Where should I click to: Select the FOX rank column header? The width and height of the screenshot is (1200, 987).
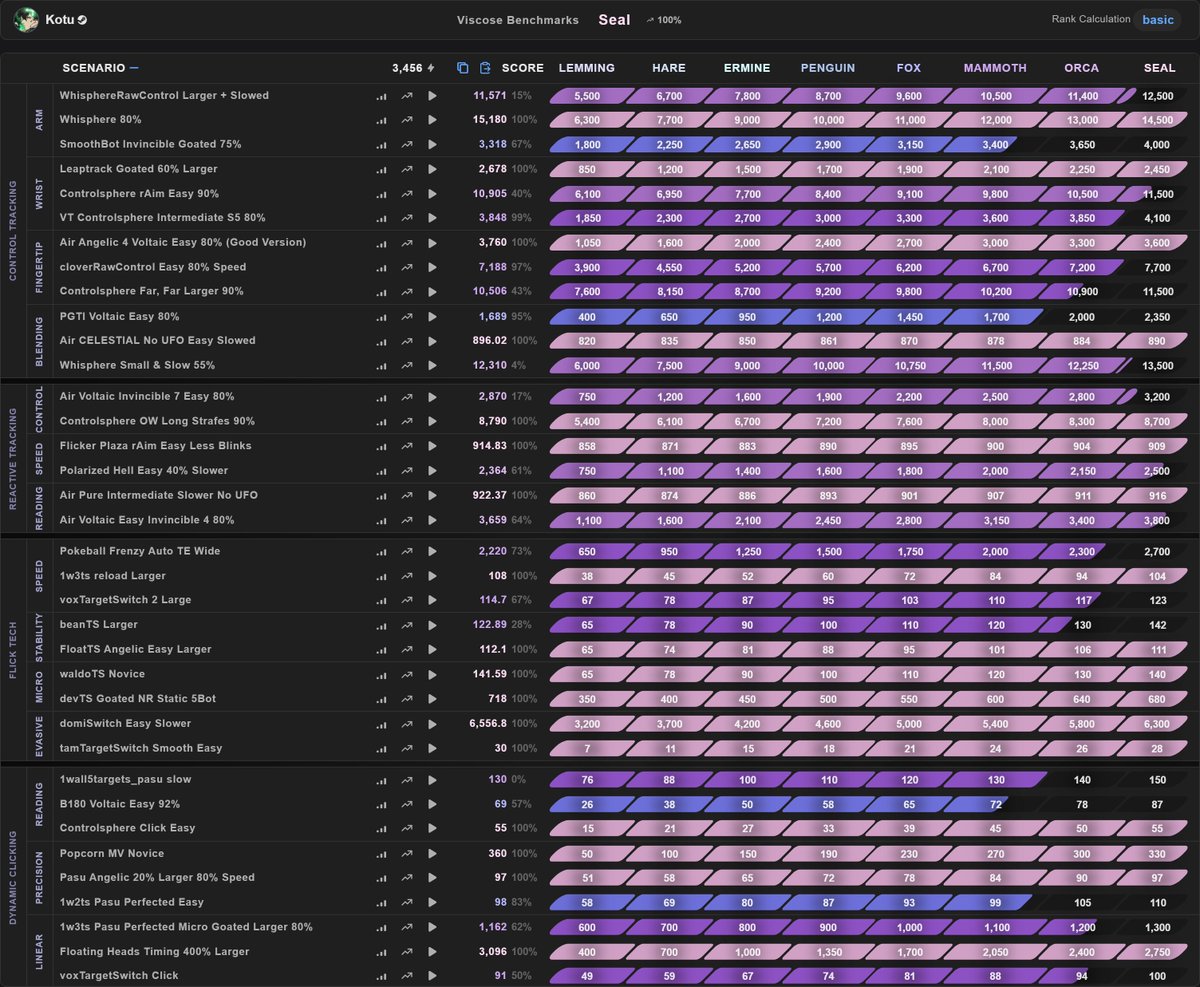tap(908, 67)
